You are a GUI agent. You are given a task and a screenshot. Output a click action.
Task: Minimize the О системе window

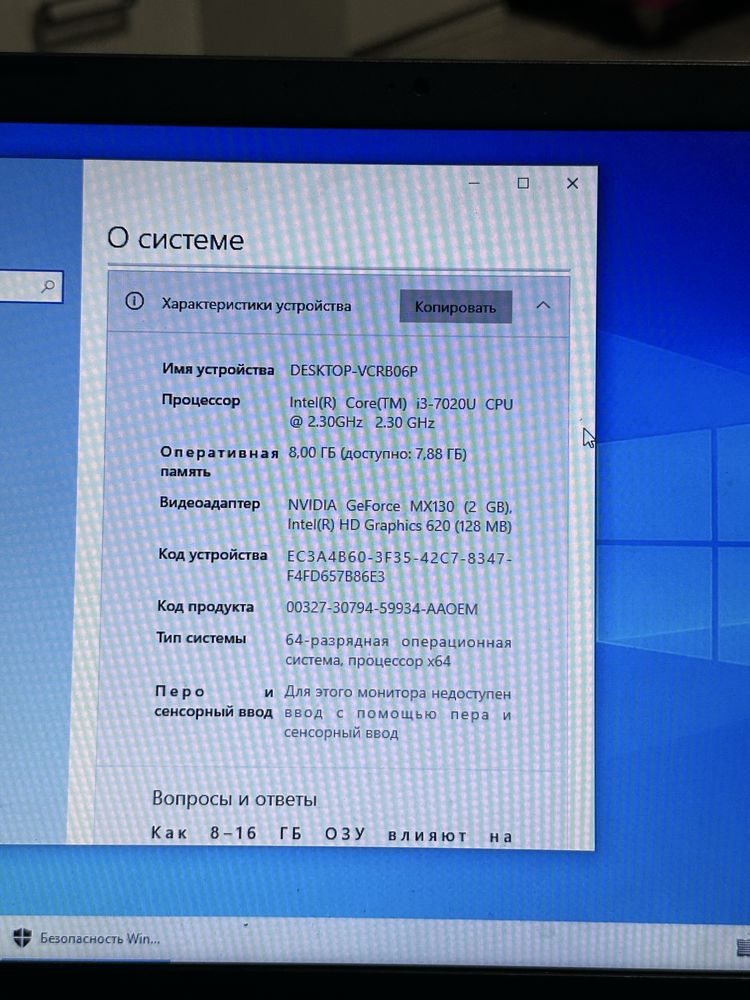[x=474, y=182]
